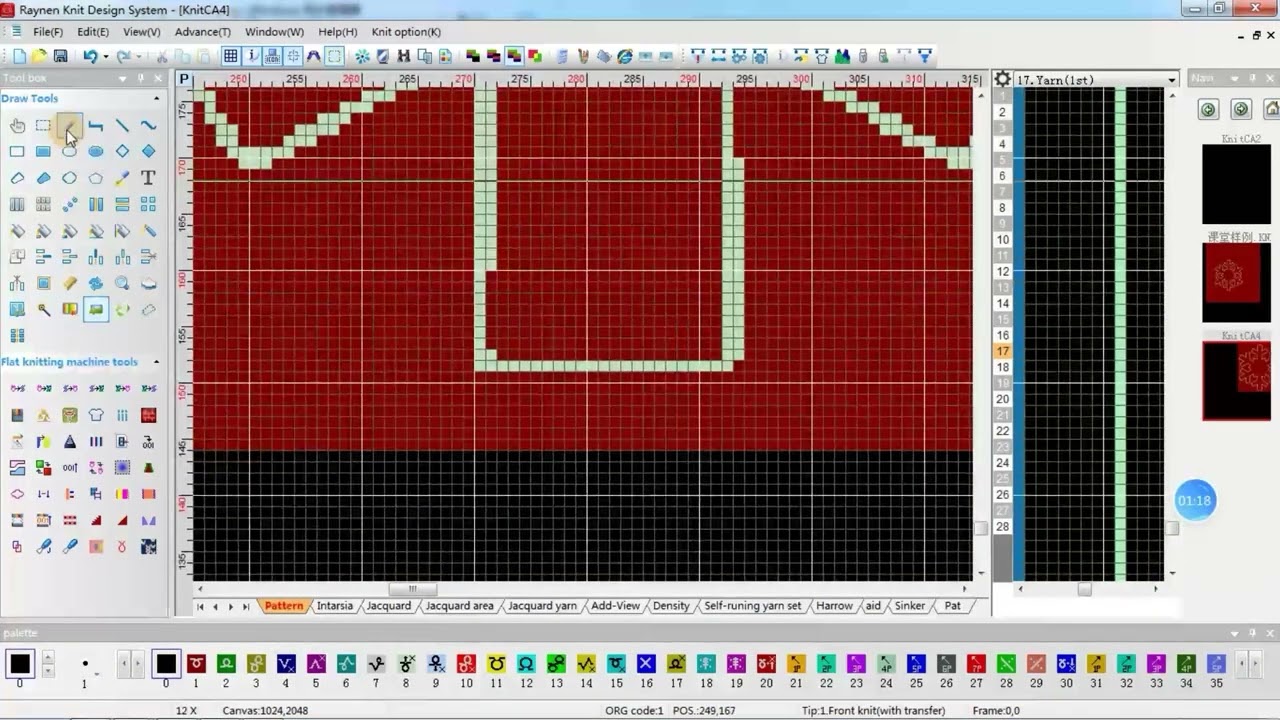Image resolution: width=1280 pixels, height=720 pixels.
Task: Create a new file with blank-page icon
Action: pyautogui.click(x=20, y=56)
